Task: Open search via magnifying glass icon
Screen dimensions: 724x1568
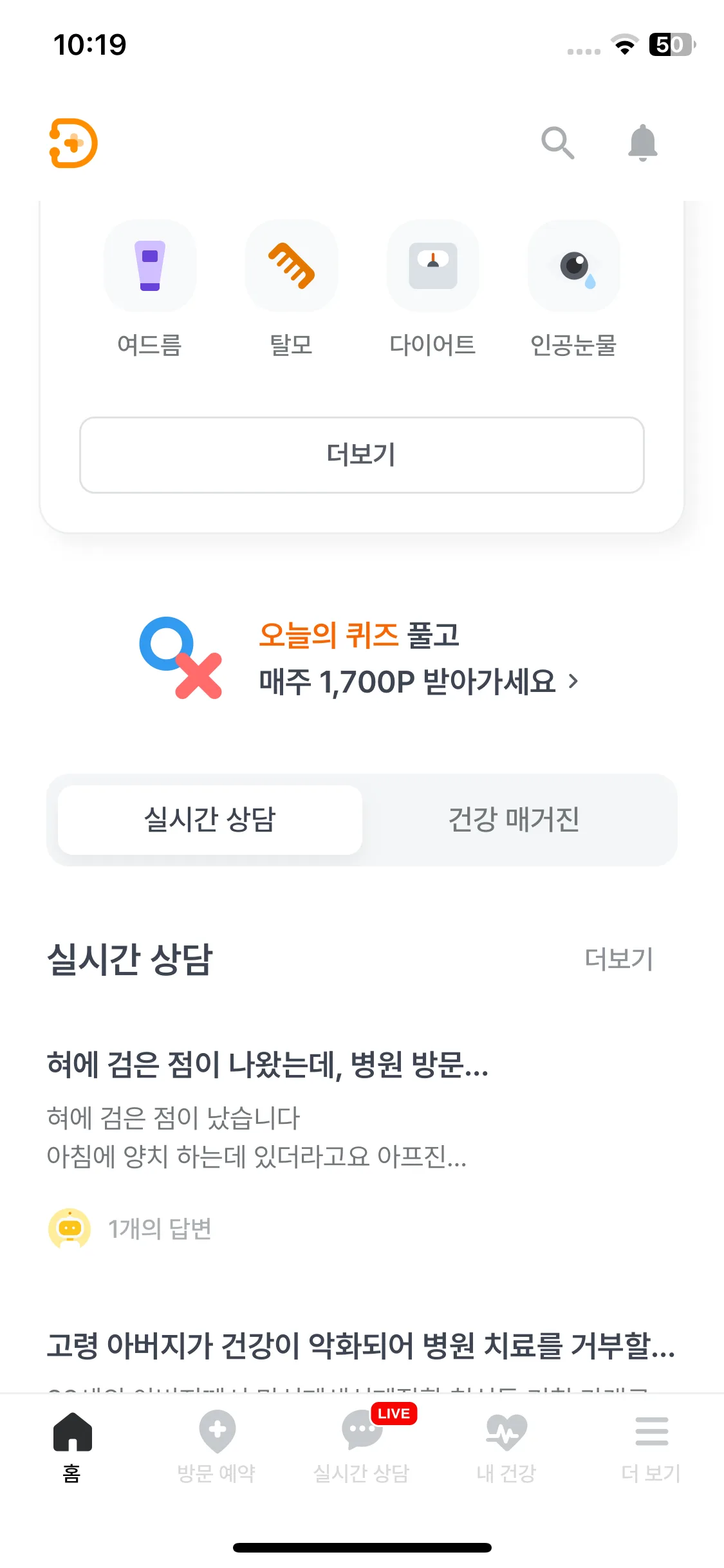Action: pos(557,143)
